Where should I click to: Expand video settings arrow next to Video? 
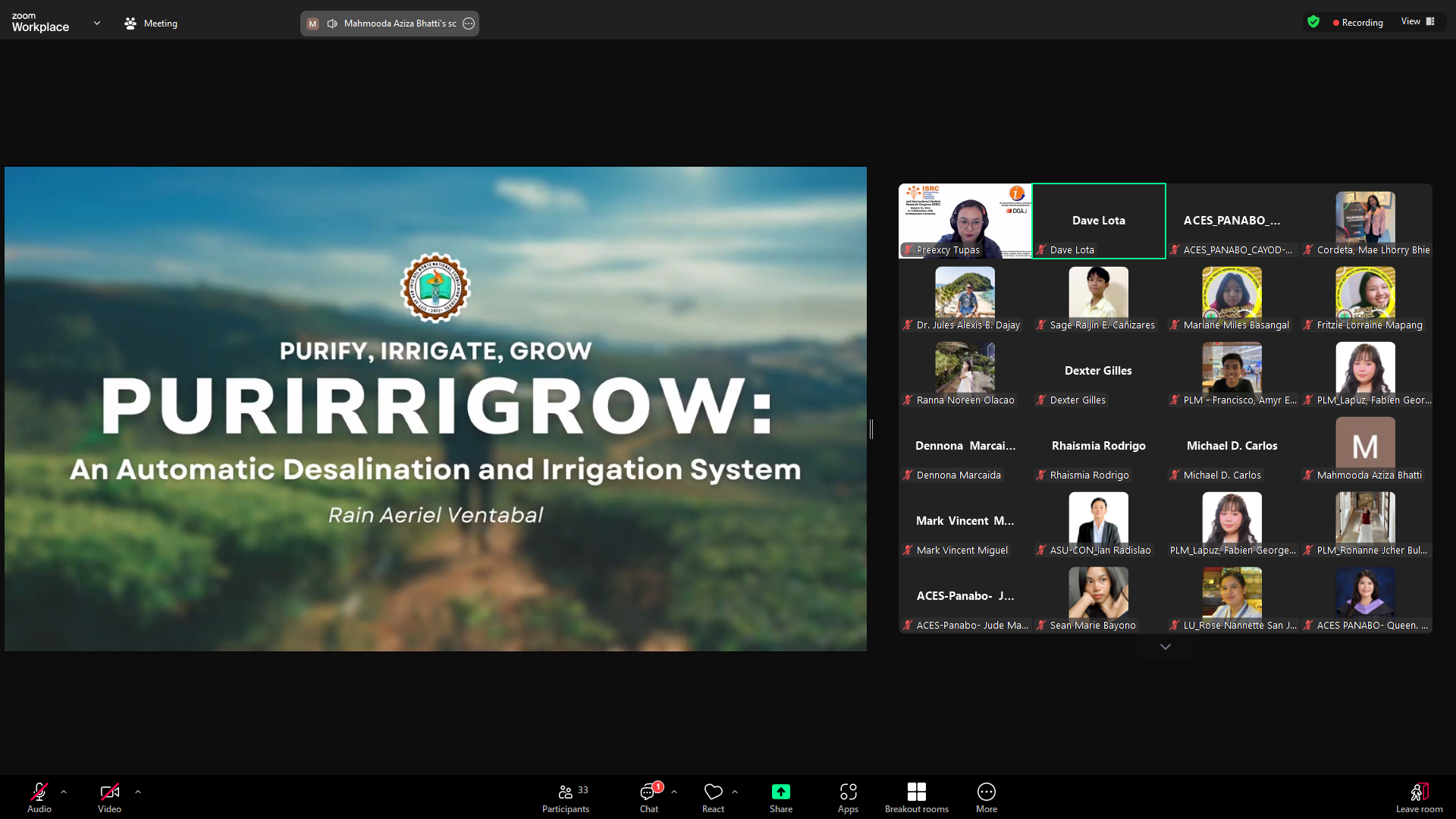pos(138,792)
